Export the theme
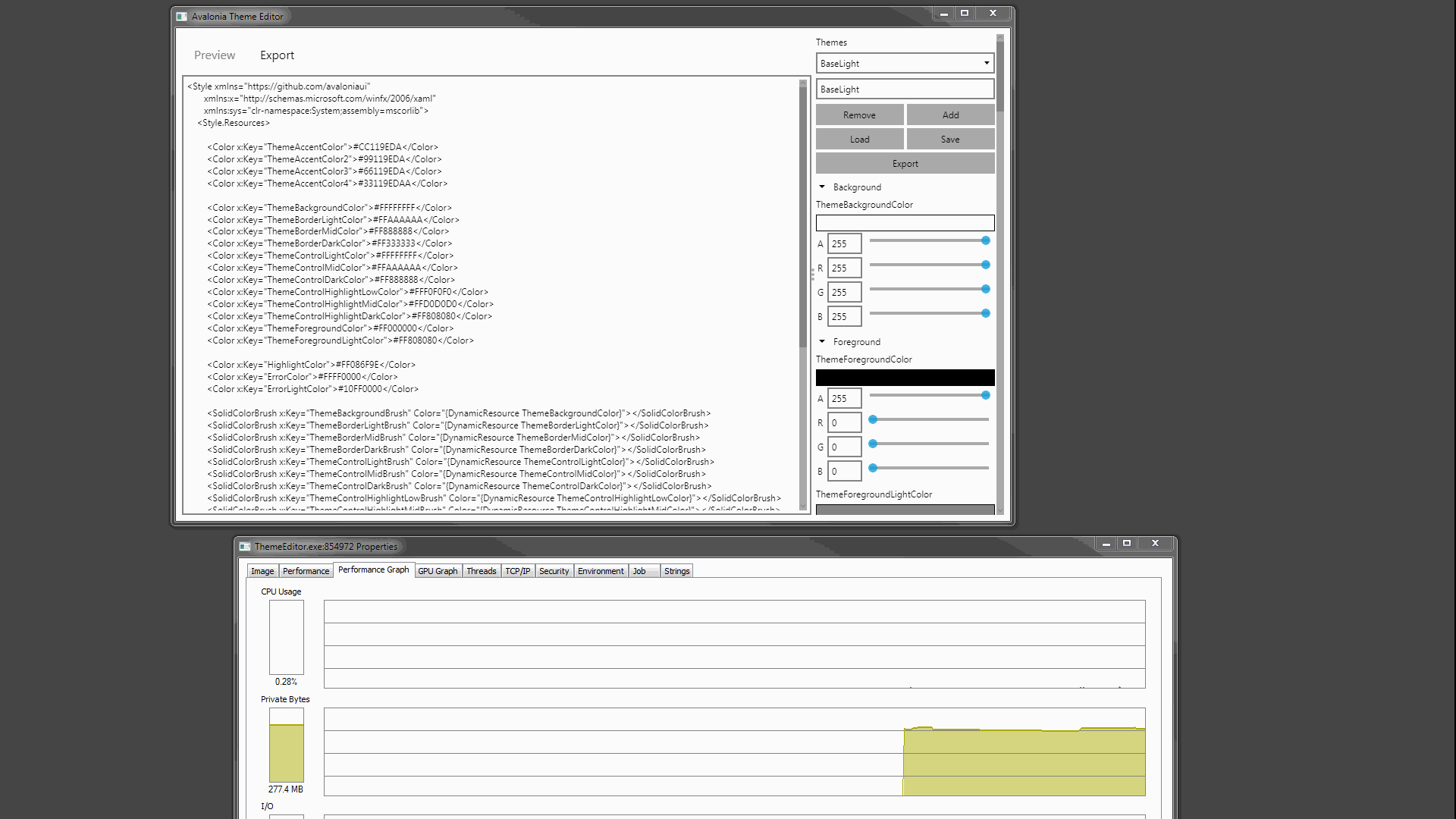This screenshot has width=1456, height=819. (904, 163)
